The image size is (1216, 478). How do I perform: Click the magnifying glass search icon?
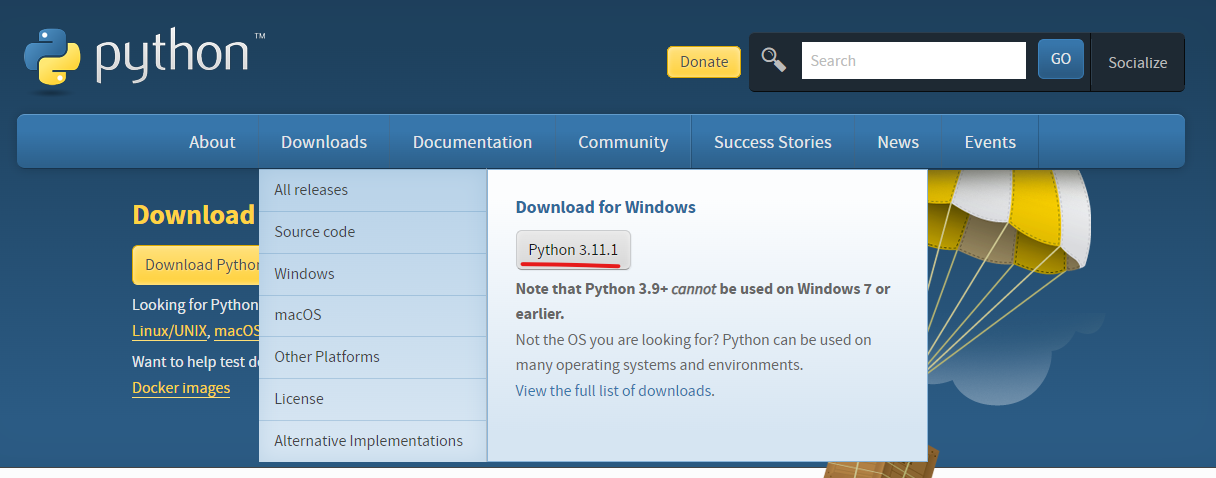pyautogui.click(x=774, y=60)
